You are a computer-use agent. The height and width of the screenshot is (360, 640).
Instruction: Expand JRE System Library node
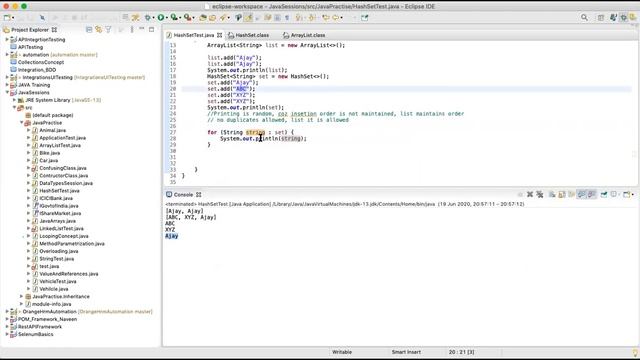click(14, 100)
